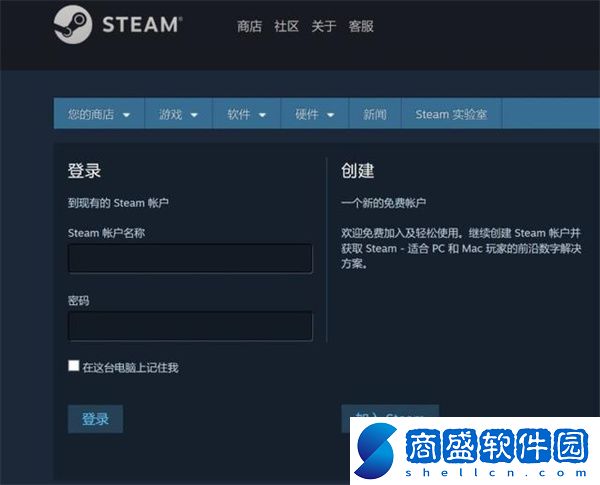
Task: Open the Steam 实验室 tab
Action: 452,114
